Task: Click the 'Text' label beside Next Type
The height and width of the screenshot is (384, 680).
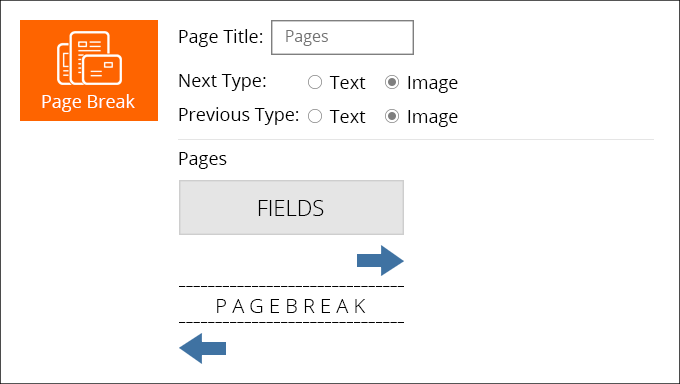Action: [x=347, y=83]
